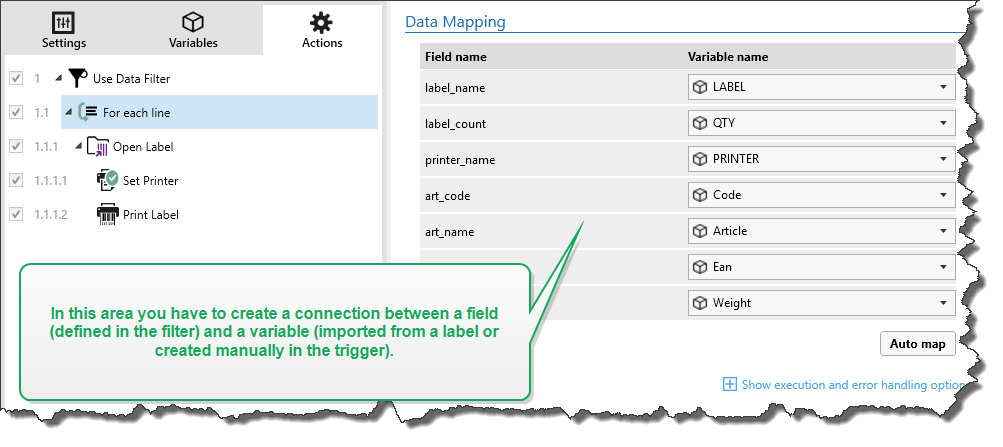
Task: Open the LABEL variable dropdown
Action: point(942,87)
